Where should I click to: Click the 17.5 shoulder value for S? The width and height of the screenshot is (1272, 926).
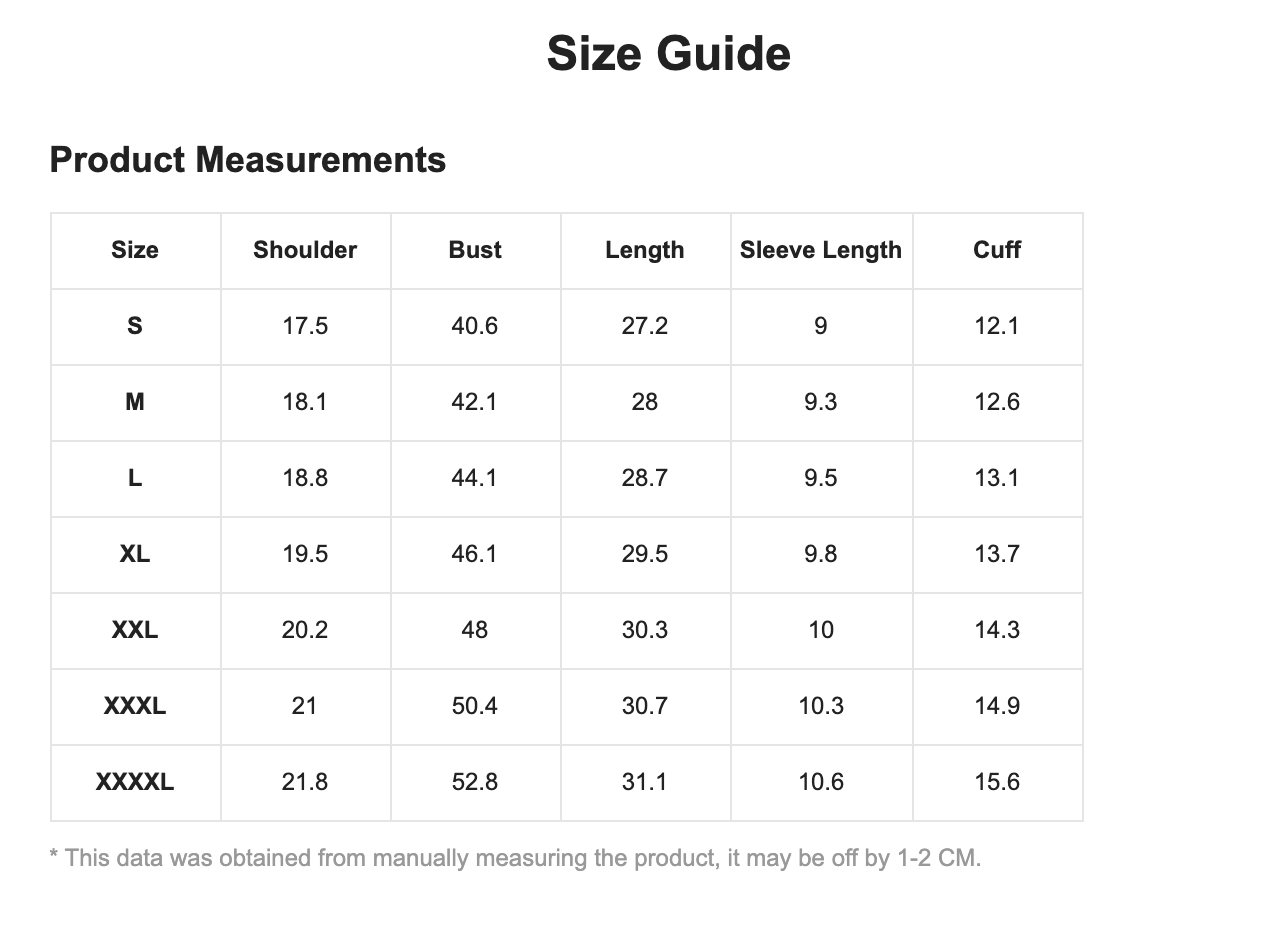[305, 326]
